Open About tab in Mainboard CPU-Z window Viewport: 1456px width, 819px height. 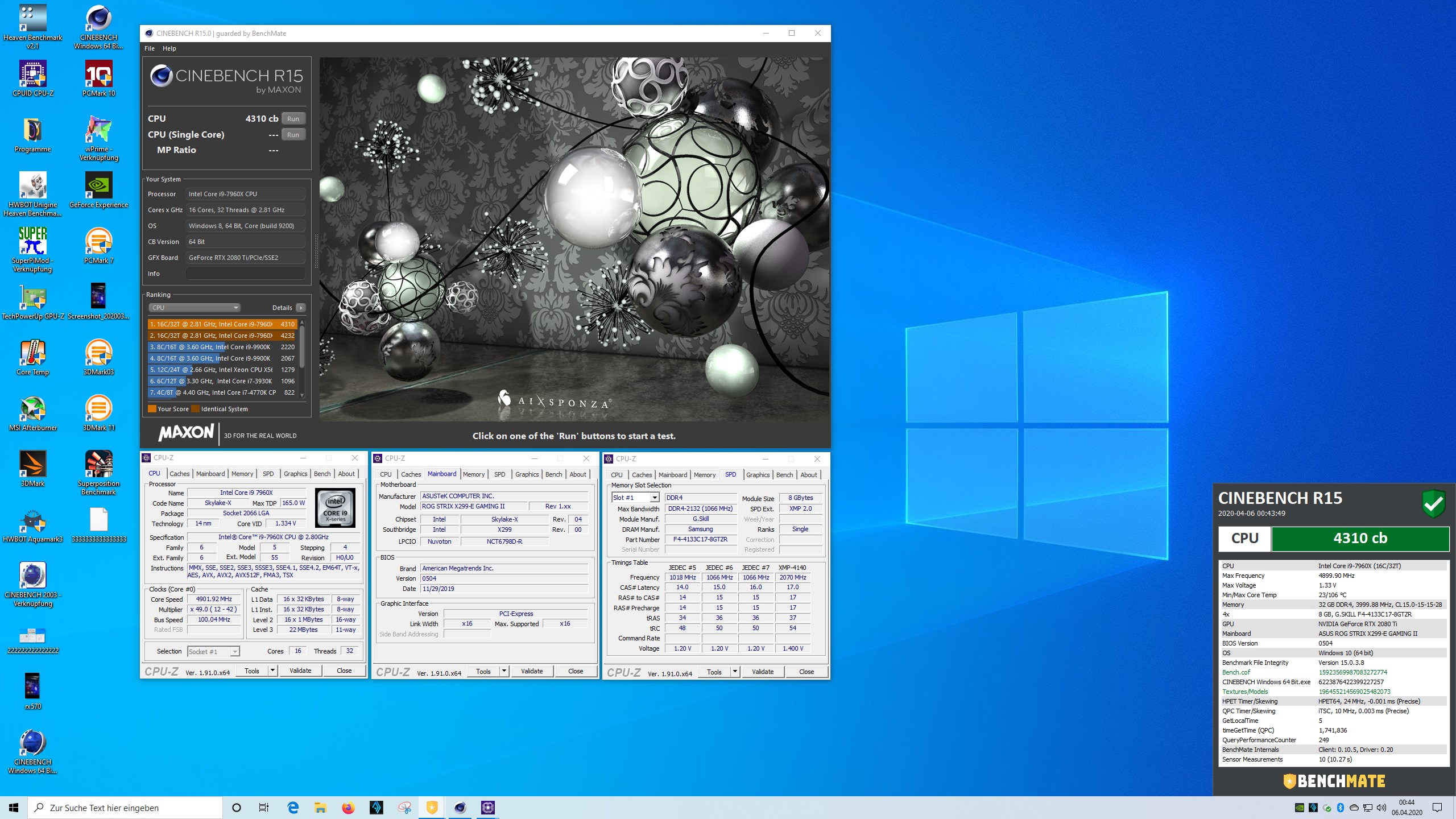click(578, 474)
